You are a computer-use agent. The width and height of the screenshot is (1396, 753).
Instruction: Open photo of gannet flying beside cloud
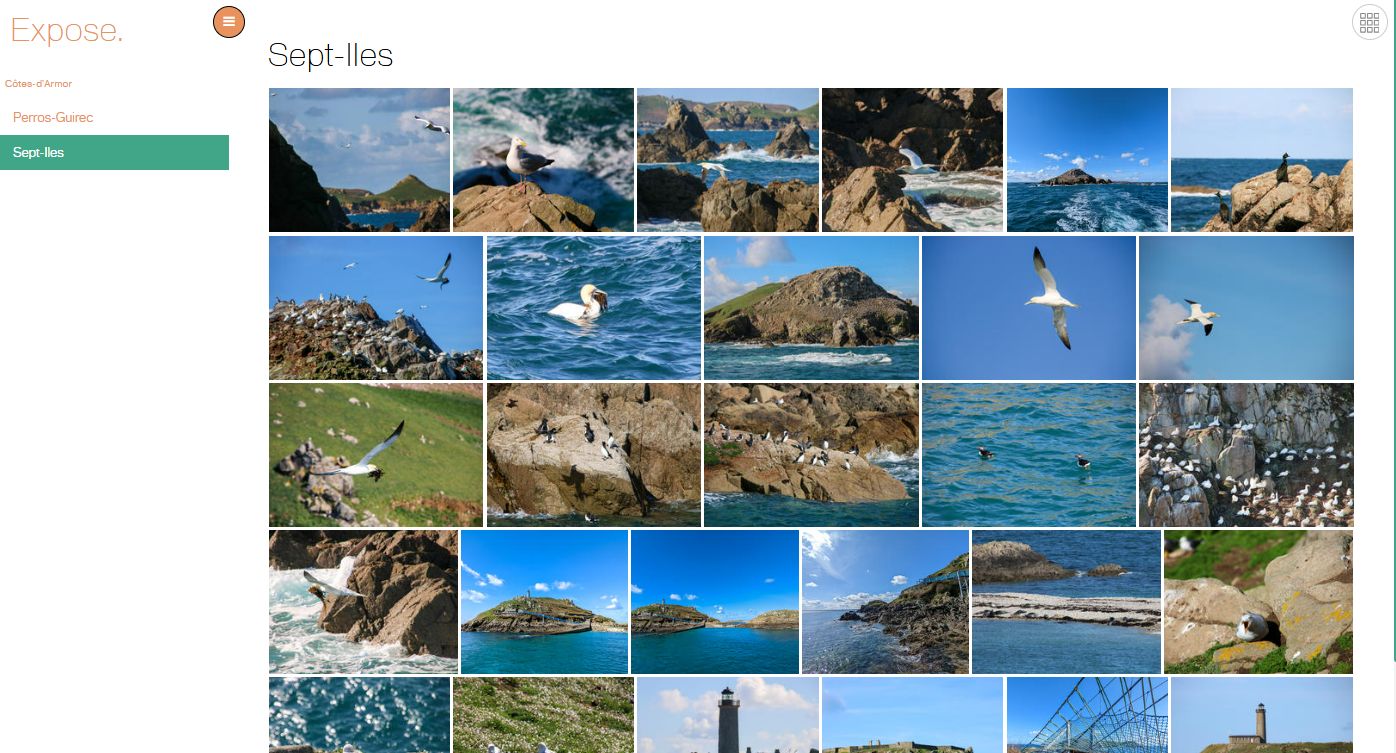pyautogui.click(x=1246, y=308)
